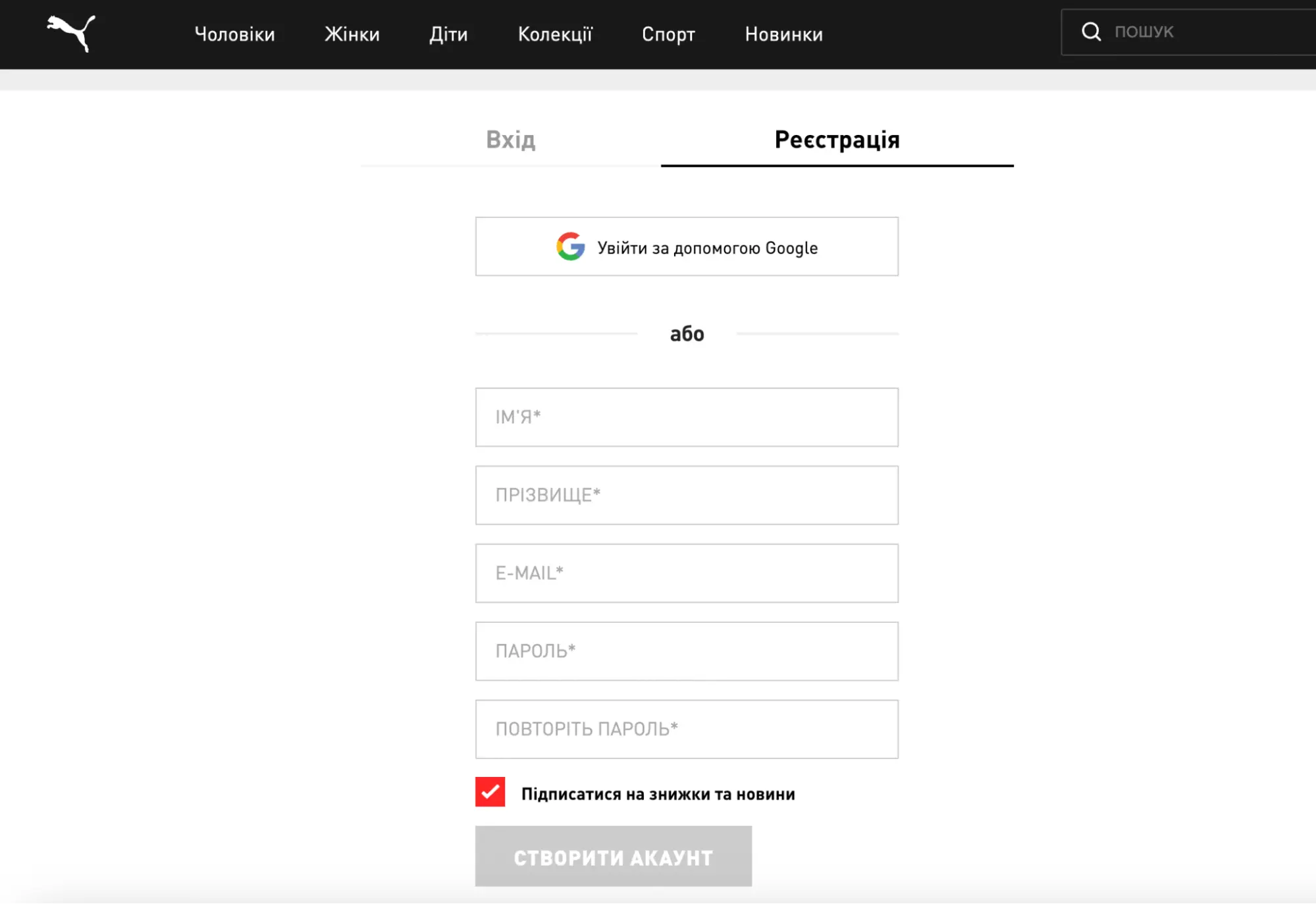Image resolution: width=1316 pixels, height=904 pixels.
Task: Focus the ПОВТОРІТЬ ПАРОЛЬ field
Action: pyautogui.click(x=687, y=730)
